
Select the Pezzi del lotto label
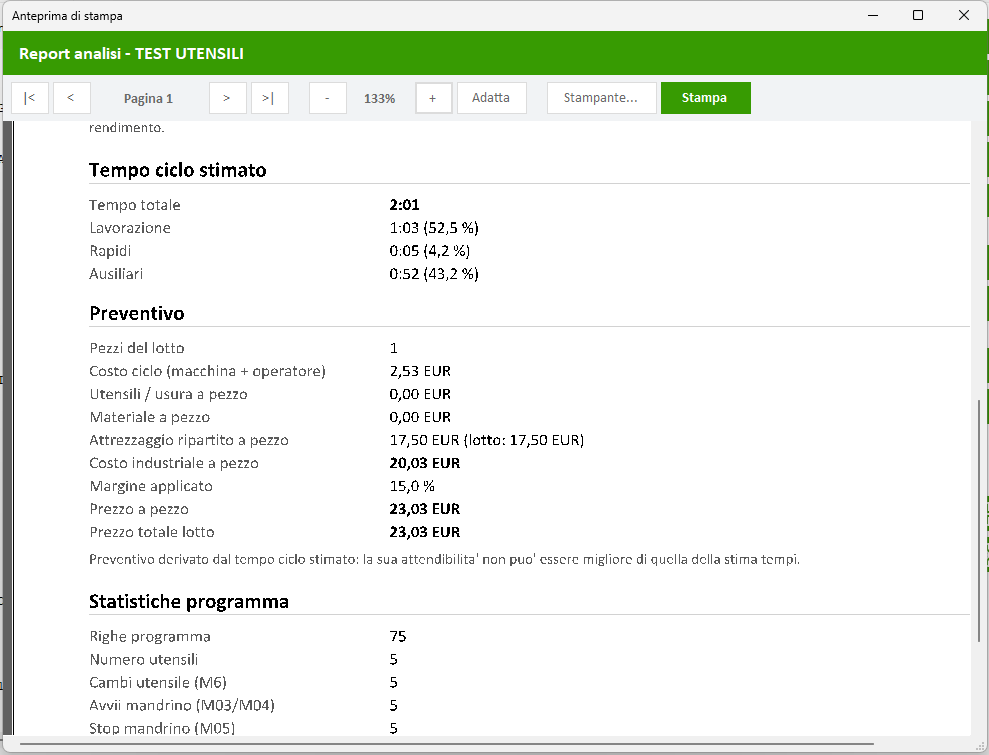137,348
